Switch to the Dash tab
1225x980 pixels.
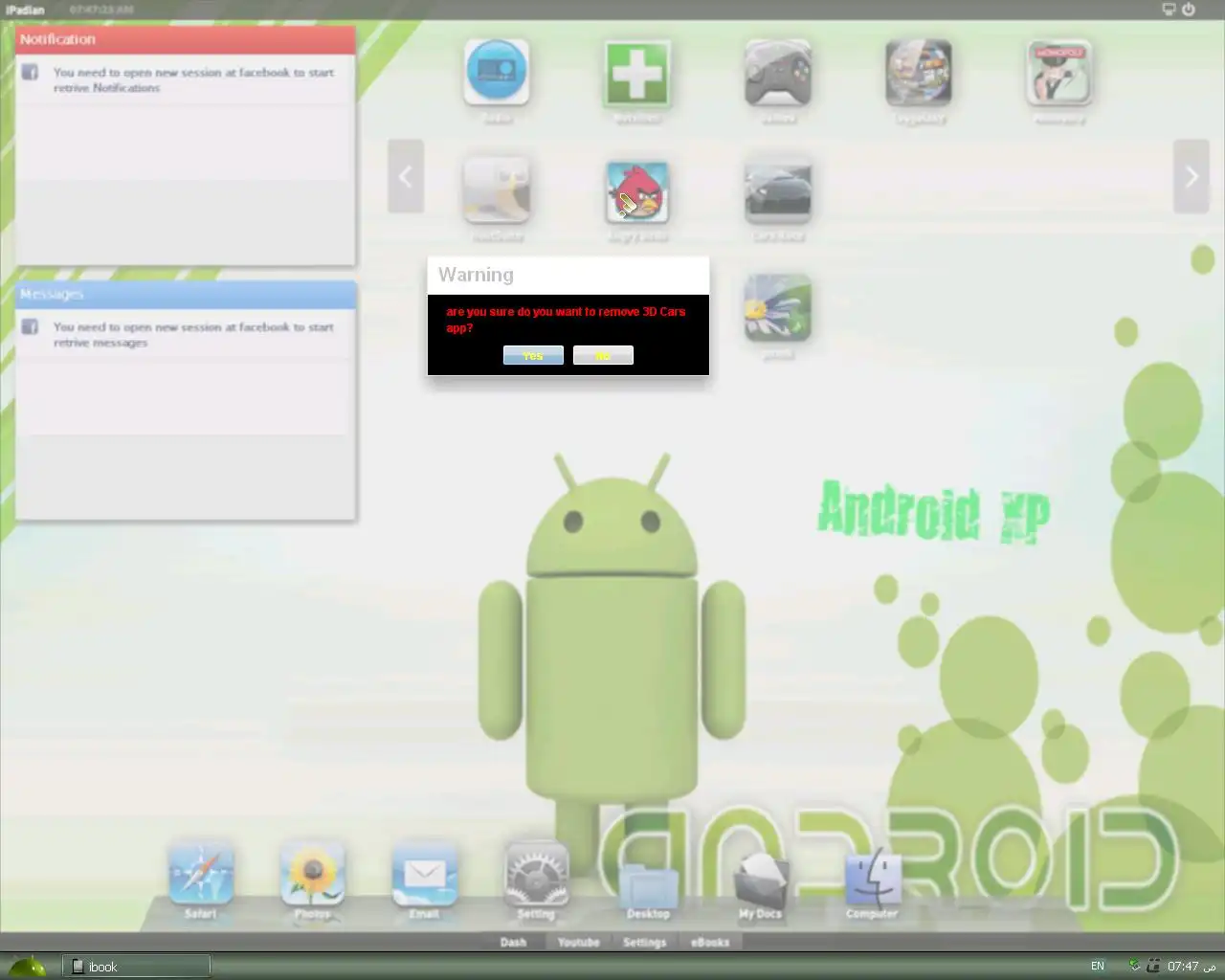tap(513, 942)
